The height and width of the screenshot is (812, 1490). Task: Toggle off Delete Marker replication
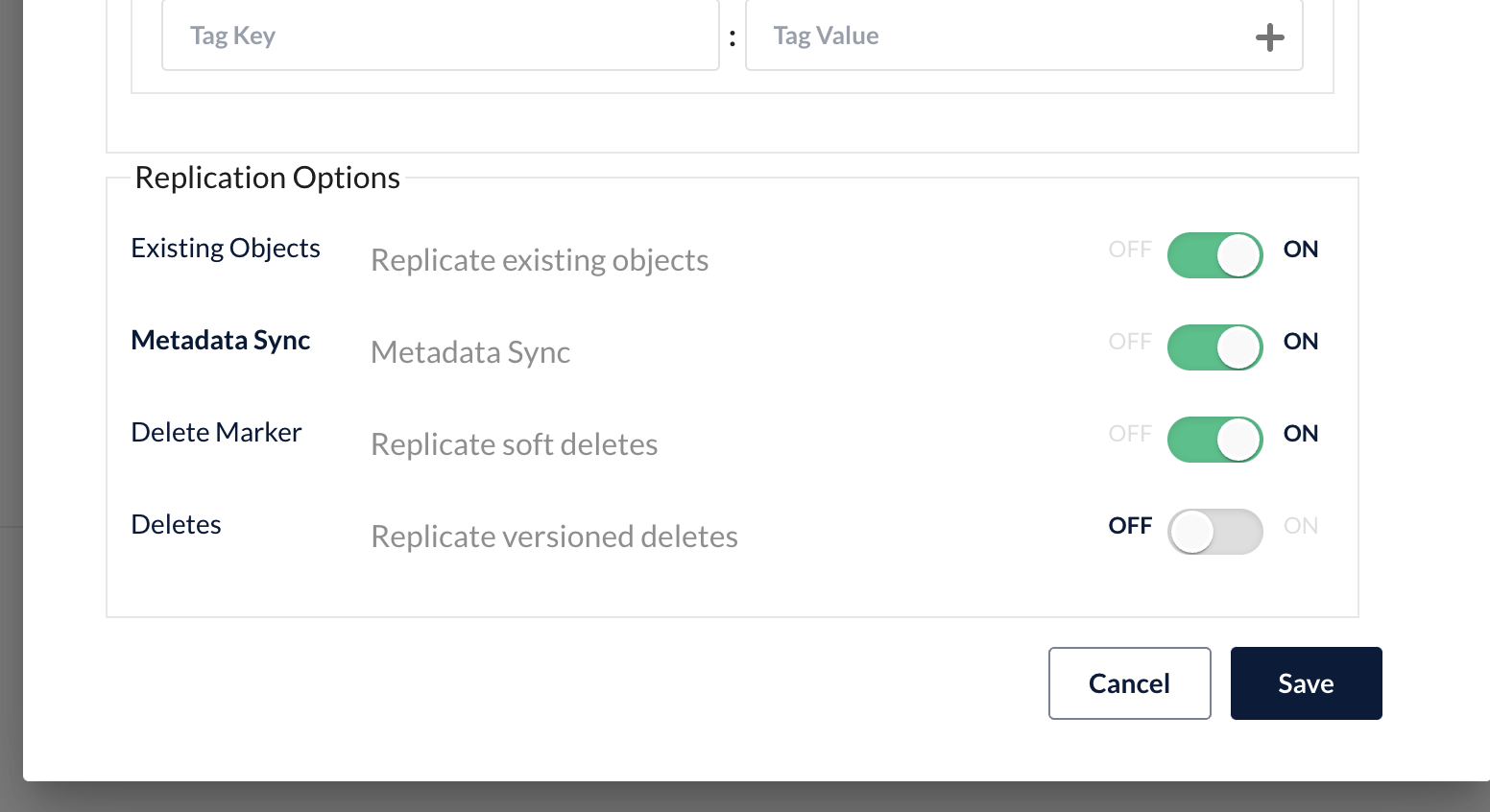tap(1214, 440)
